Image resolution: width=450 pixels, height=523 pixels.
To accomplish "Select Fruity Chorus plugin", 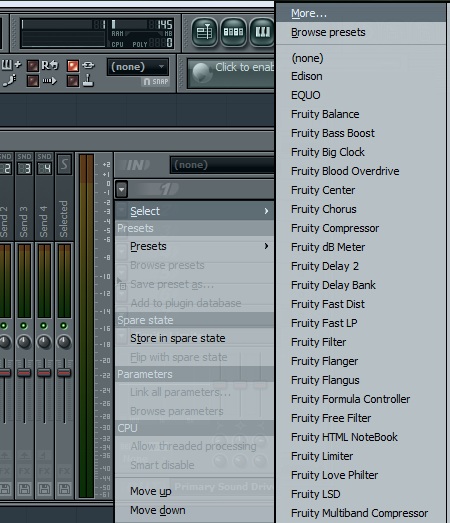I will click(361, 209).
